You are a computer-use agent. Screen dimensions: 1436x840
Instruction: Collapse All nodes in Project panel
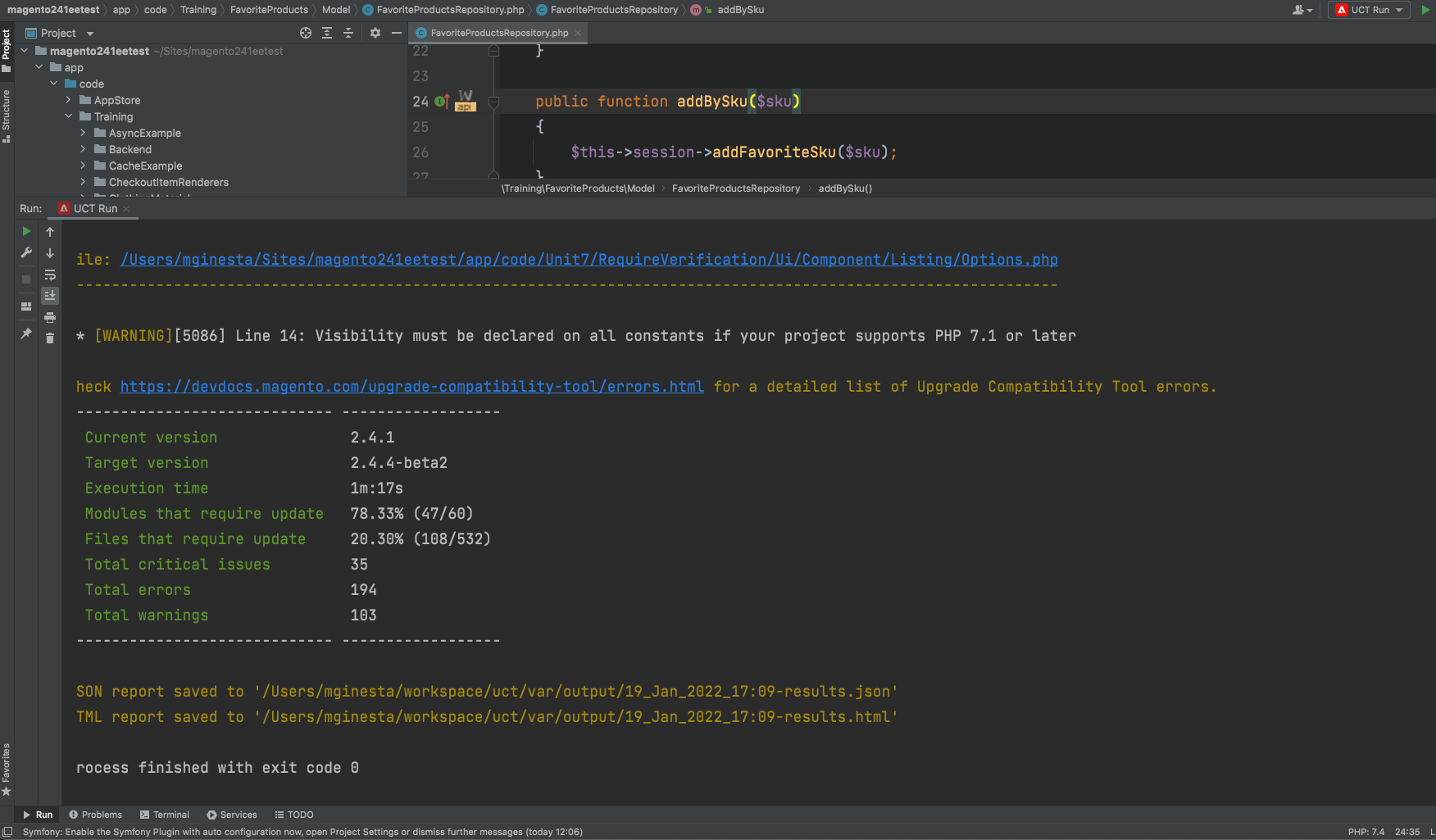[x=348, y=33]
